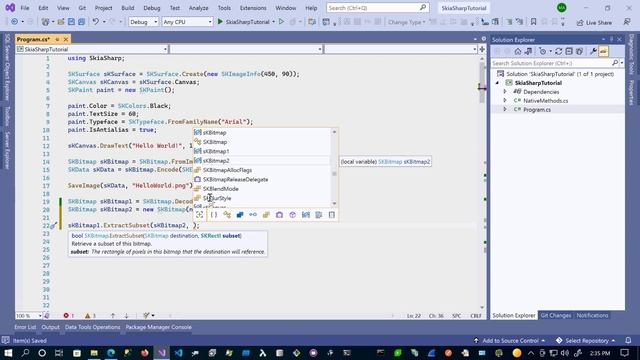The height and width of the screenshot is (360, 640).
Task: Switch to the Notifications tab
Action: coord(592,316)
